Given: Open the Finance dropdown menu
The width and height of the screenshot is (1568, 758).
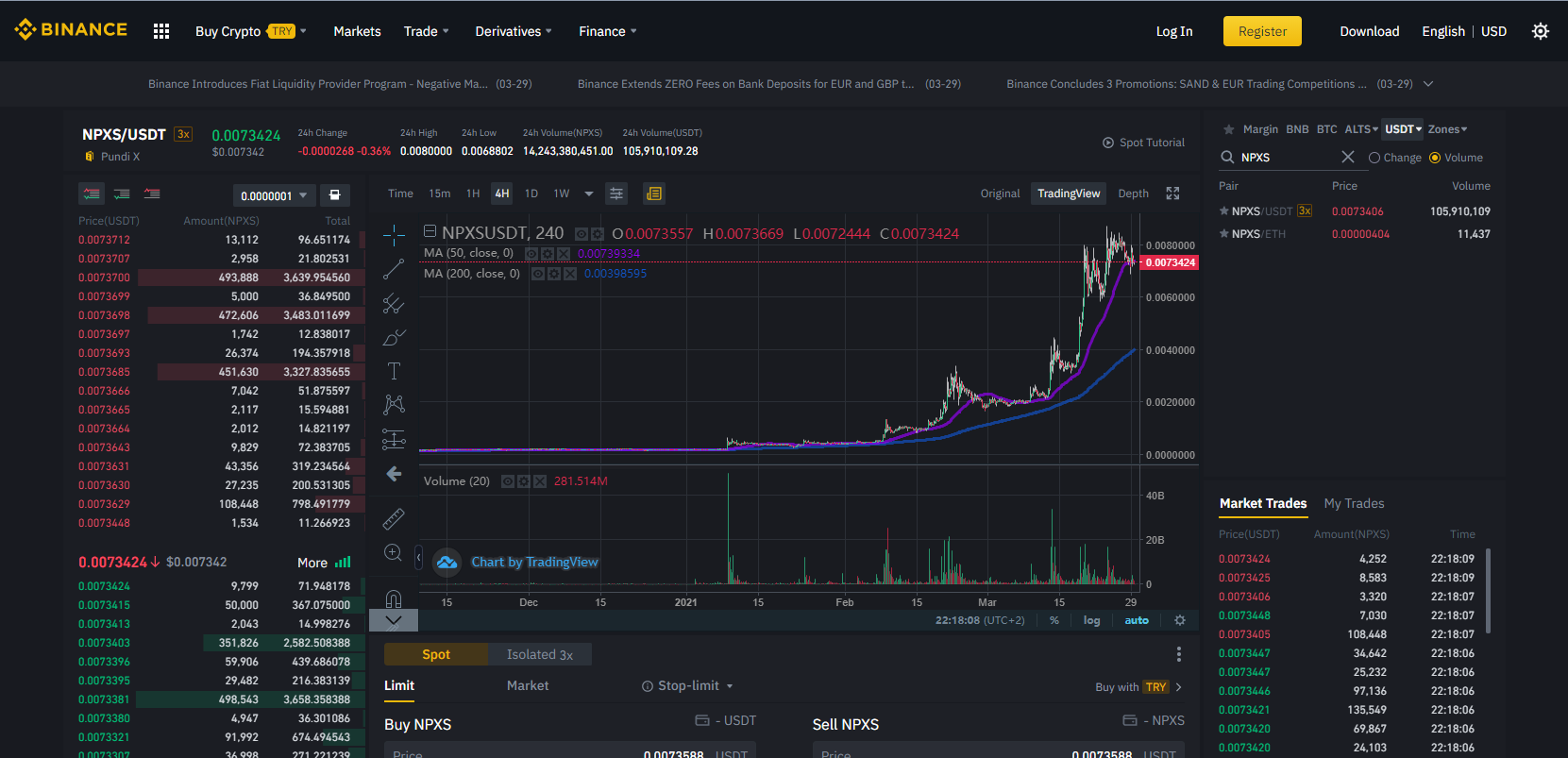Looking at the screenshot, I should point(608,31).
